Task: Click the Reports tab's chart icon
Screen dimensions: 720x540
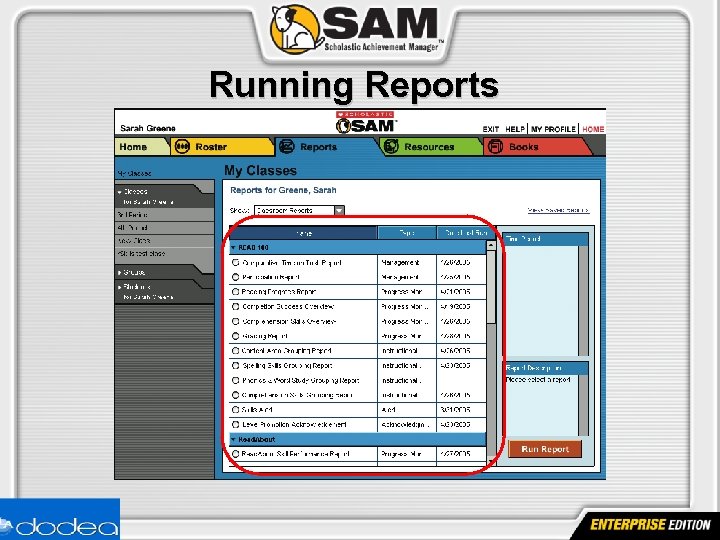Action: [x=287, y=147]
